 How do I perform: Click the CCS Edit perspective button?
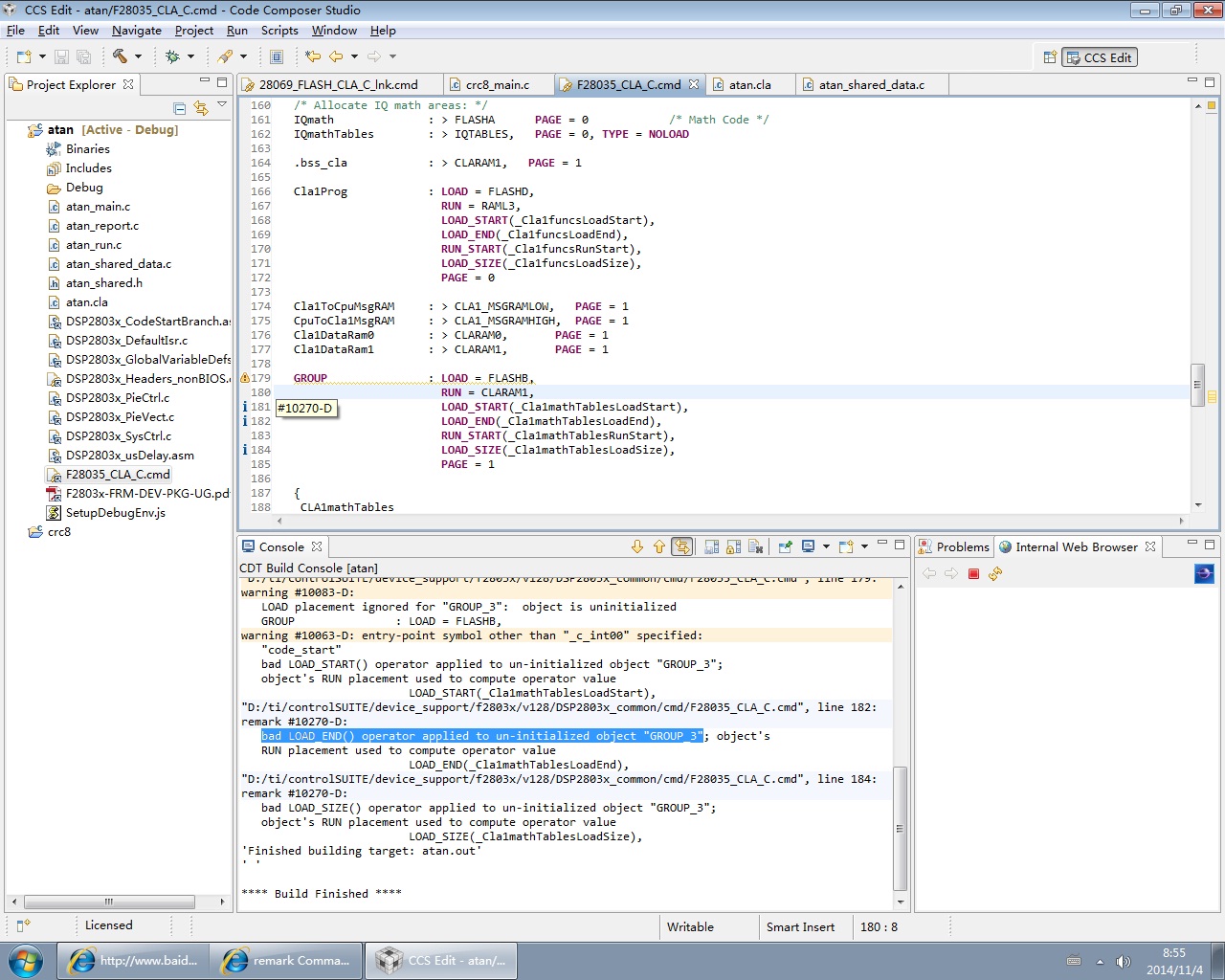click(x=1100, y=57)
